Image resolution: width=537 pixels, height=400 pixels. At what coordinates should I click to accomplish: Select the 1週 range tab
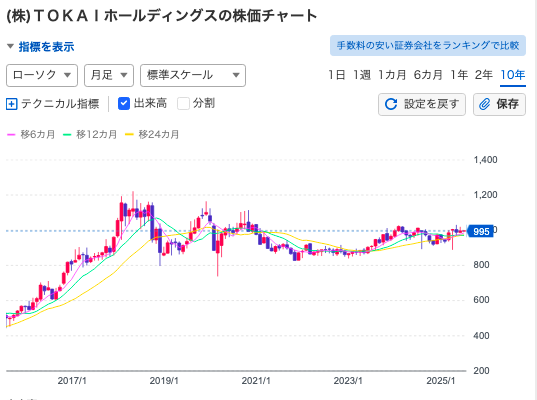(362, 75)
